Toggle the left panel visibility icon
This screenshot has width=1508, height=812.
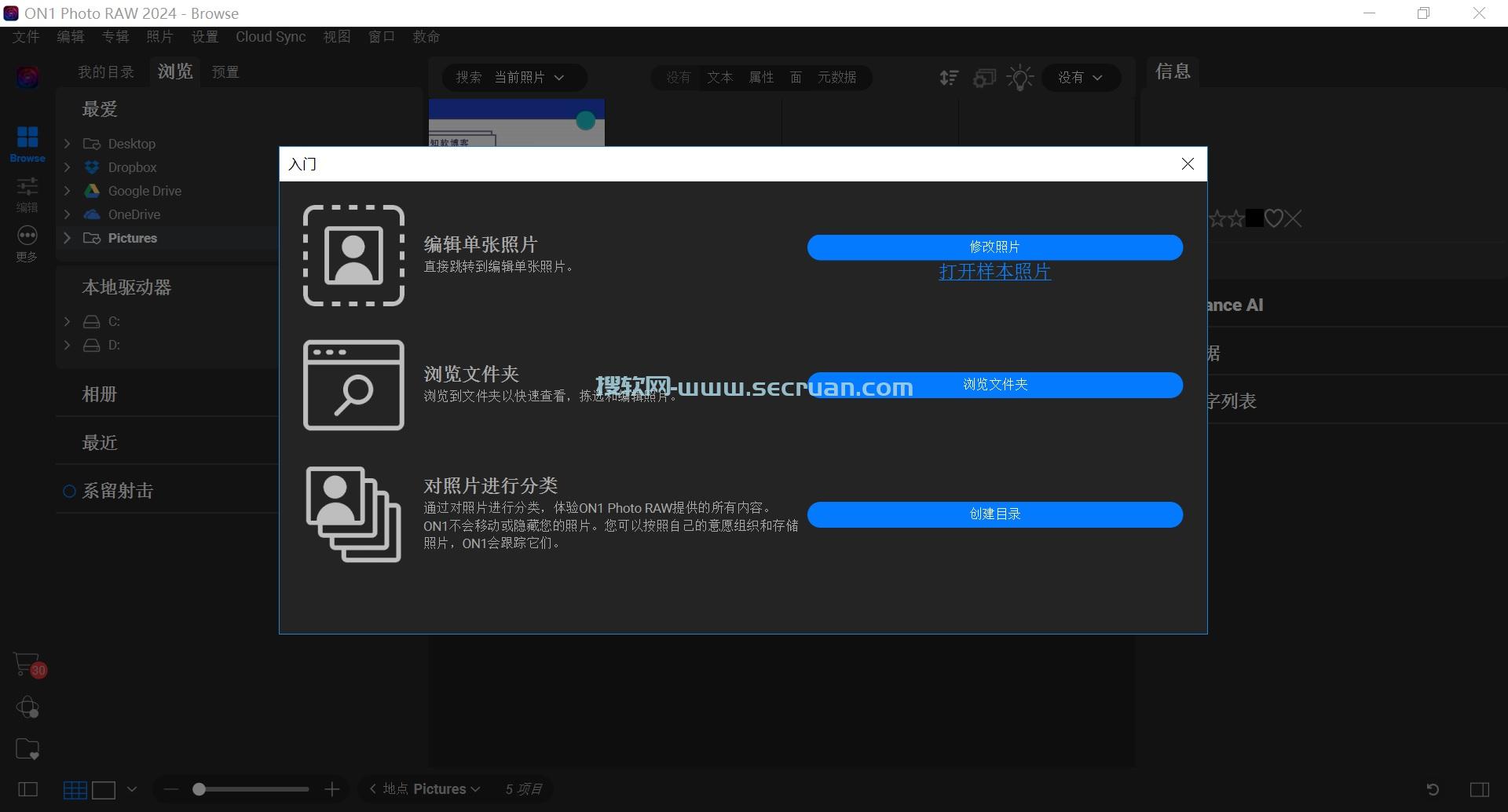click(27, 789)
